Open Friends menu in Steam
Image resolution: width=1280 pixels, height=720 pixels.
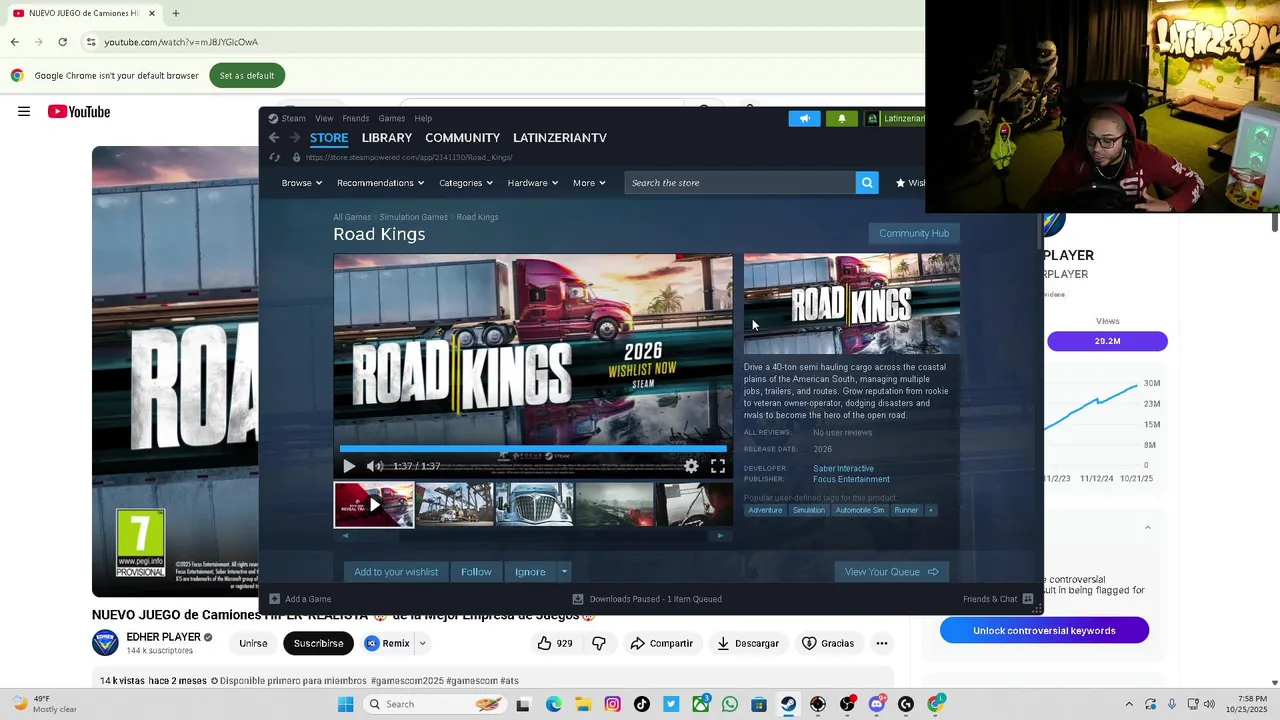[x=356, y=118]
